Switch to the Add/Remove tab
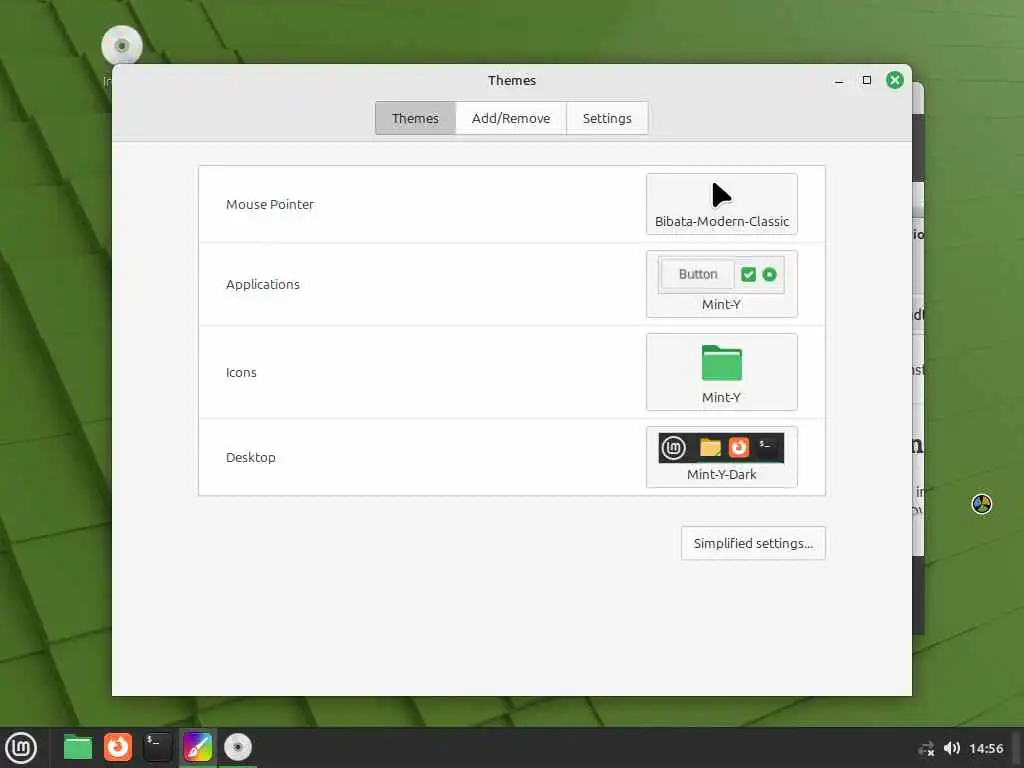Screen dimensions: 1024x768 tap(511, 118)
